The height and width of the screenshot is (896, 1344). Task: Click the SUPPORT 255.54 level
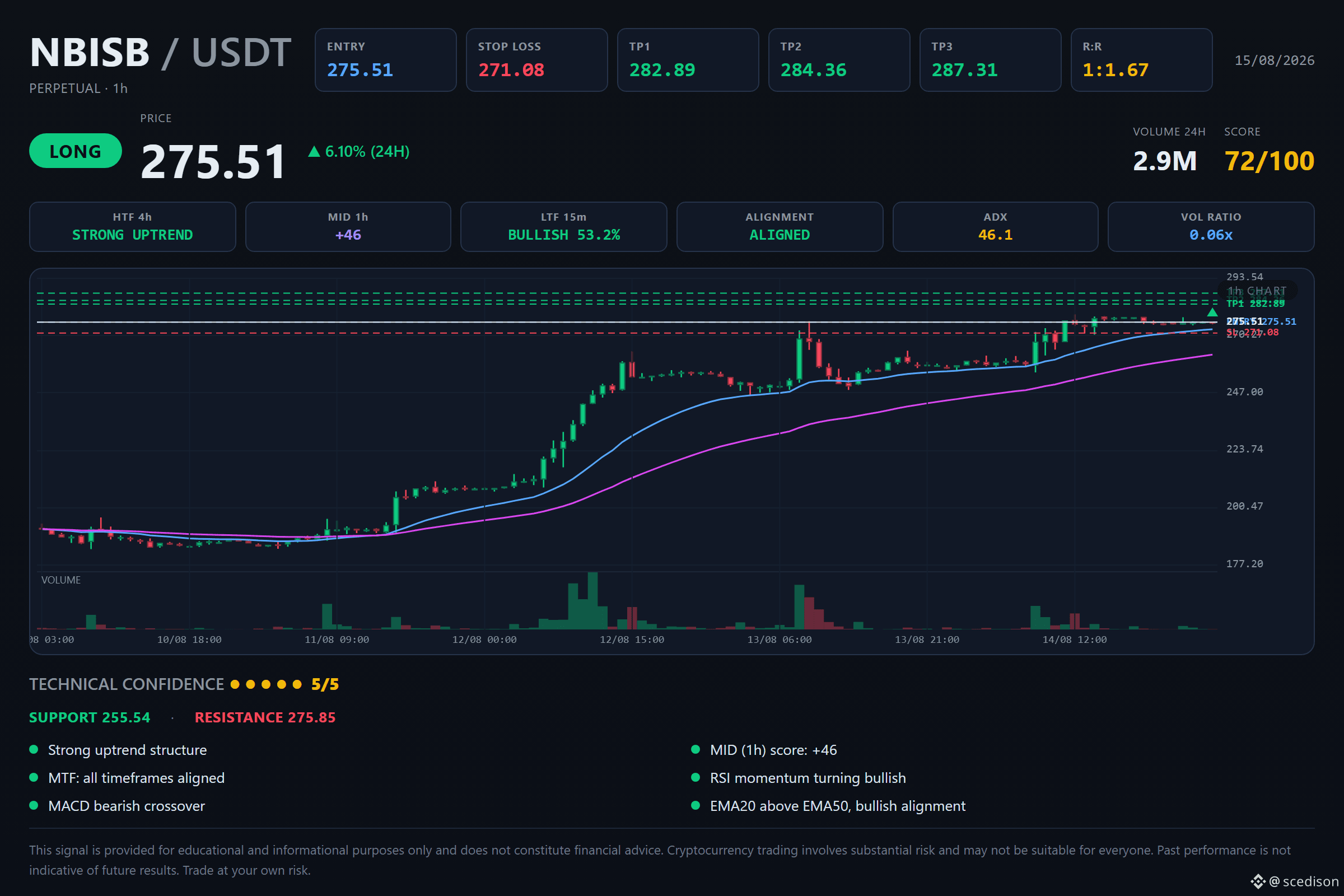coord(90,718)
